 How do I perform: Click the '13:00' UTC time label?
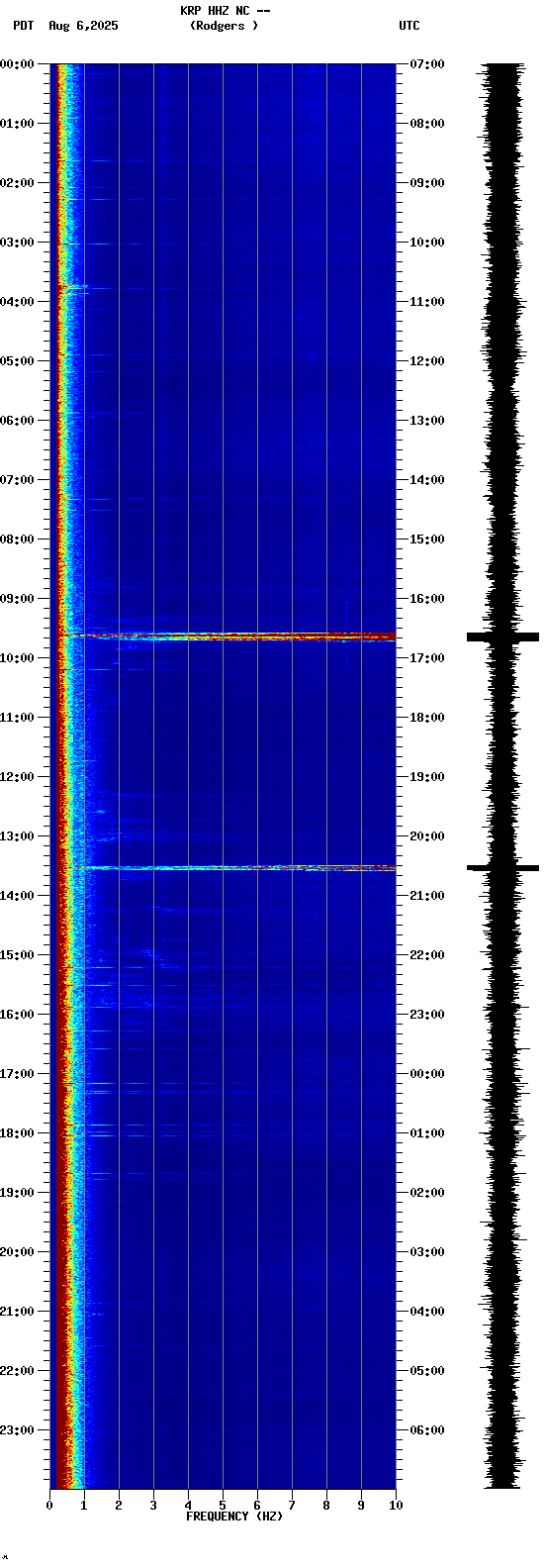(x=427, y=421)
